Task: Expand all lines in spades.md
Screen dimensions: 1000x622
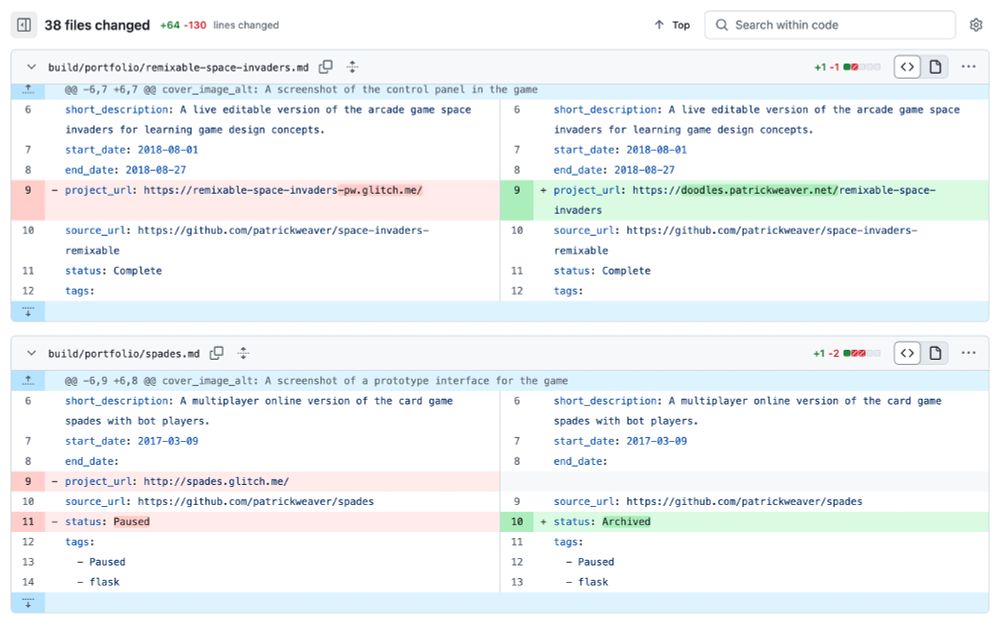Action: point(243,353)
